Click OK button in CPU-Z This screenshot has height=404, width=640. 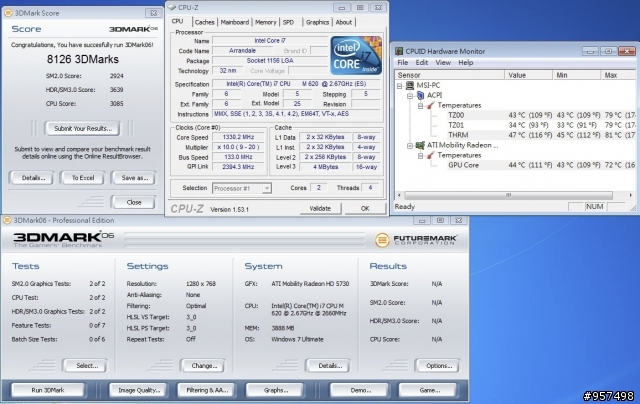point(365,209)
